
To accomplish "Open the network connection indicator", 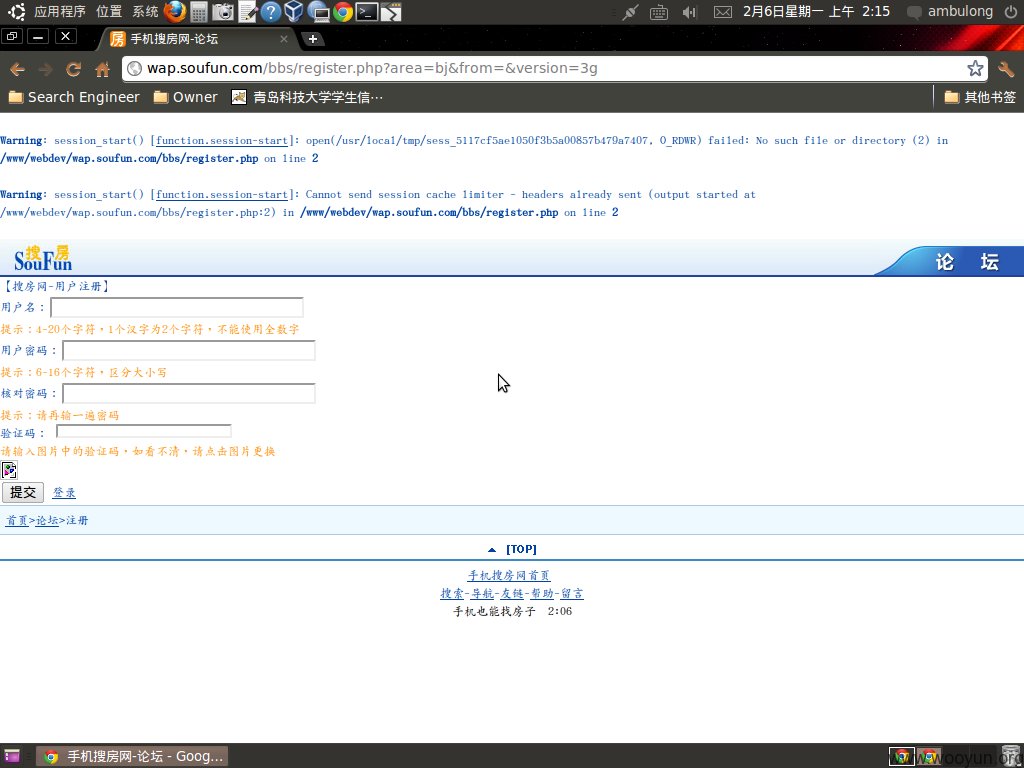I will 630,12.
